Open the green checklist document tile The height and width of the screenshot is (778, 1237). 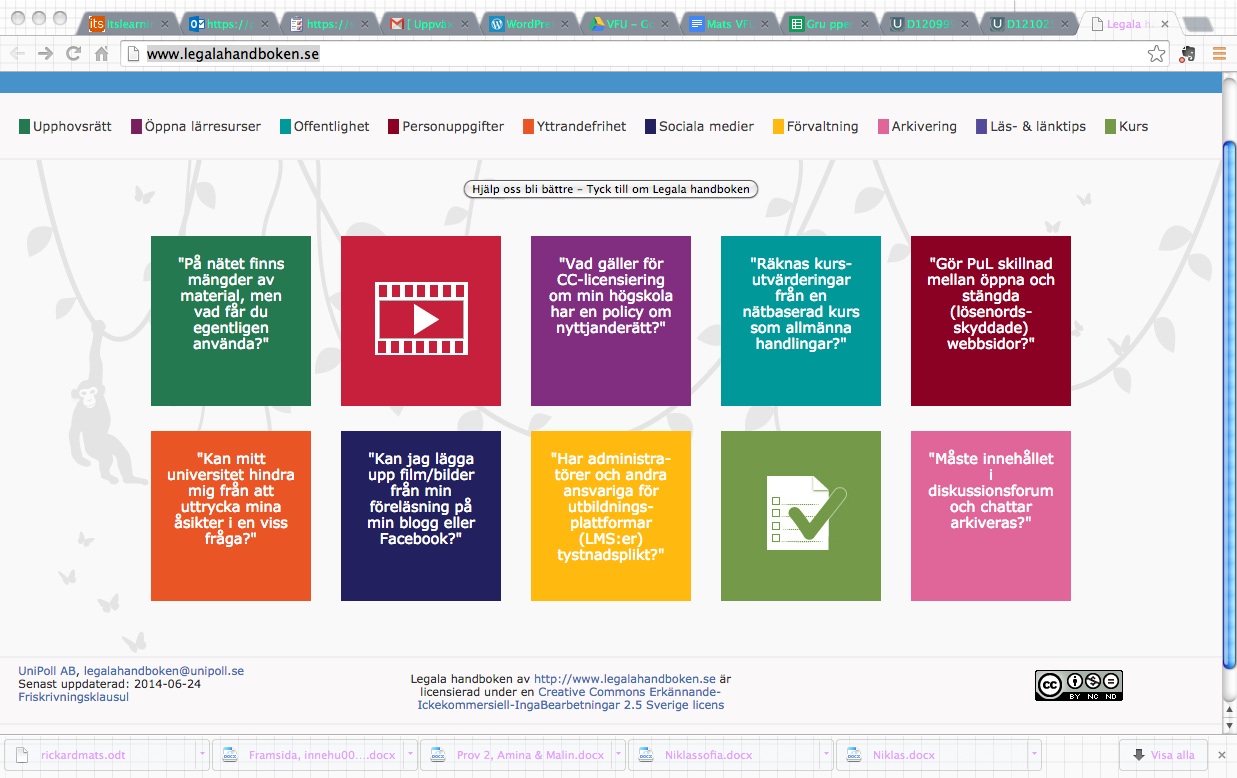(x=800, y=515)
